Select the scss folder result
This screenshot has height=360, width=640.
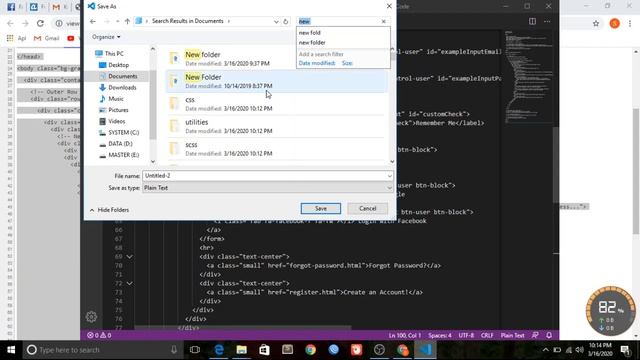click(277, 149)
